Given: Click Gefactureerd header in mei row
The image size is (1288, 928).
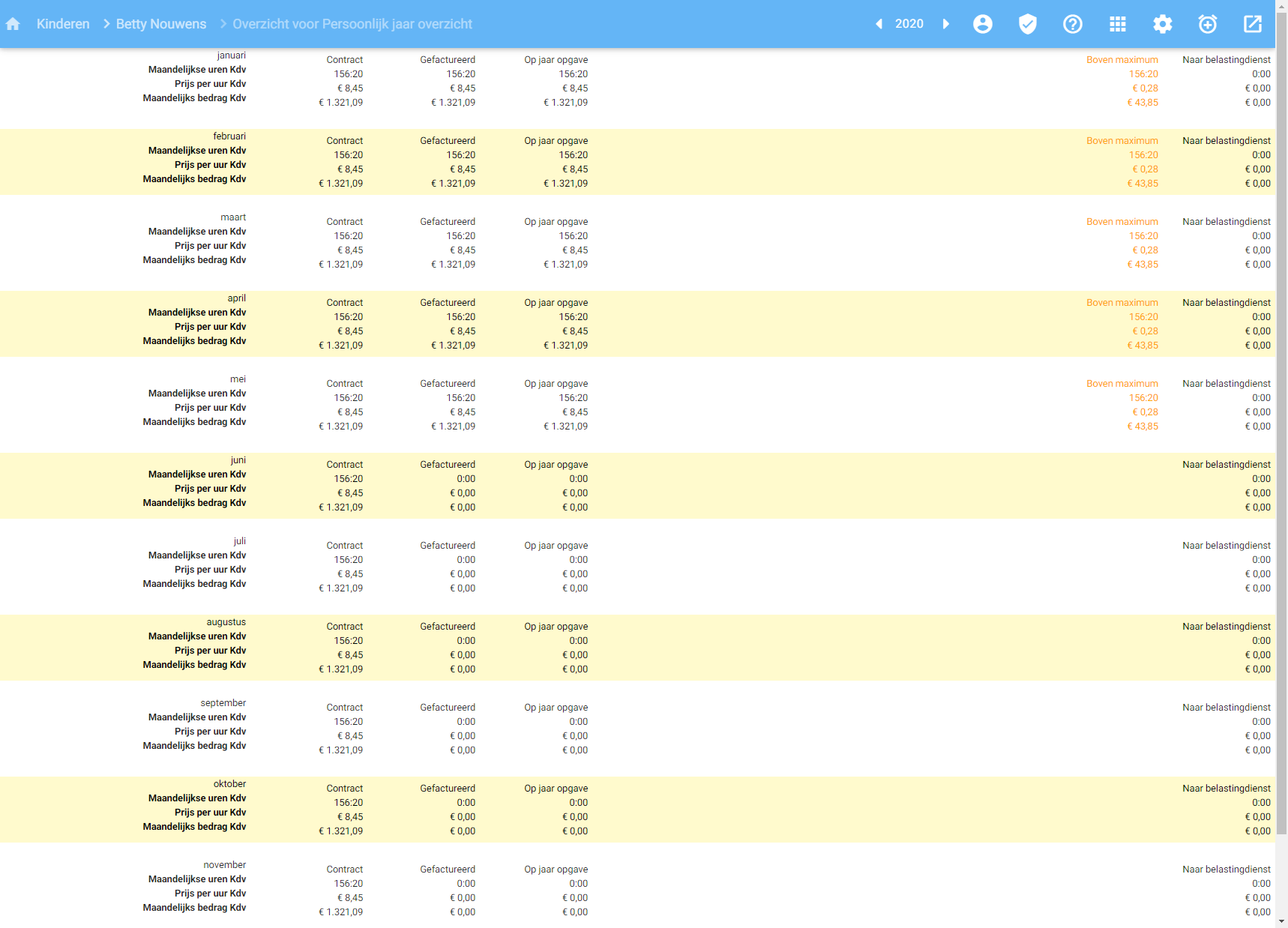Looking at the screenshot, I should (x=448, y=384).
